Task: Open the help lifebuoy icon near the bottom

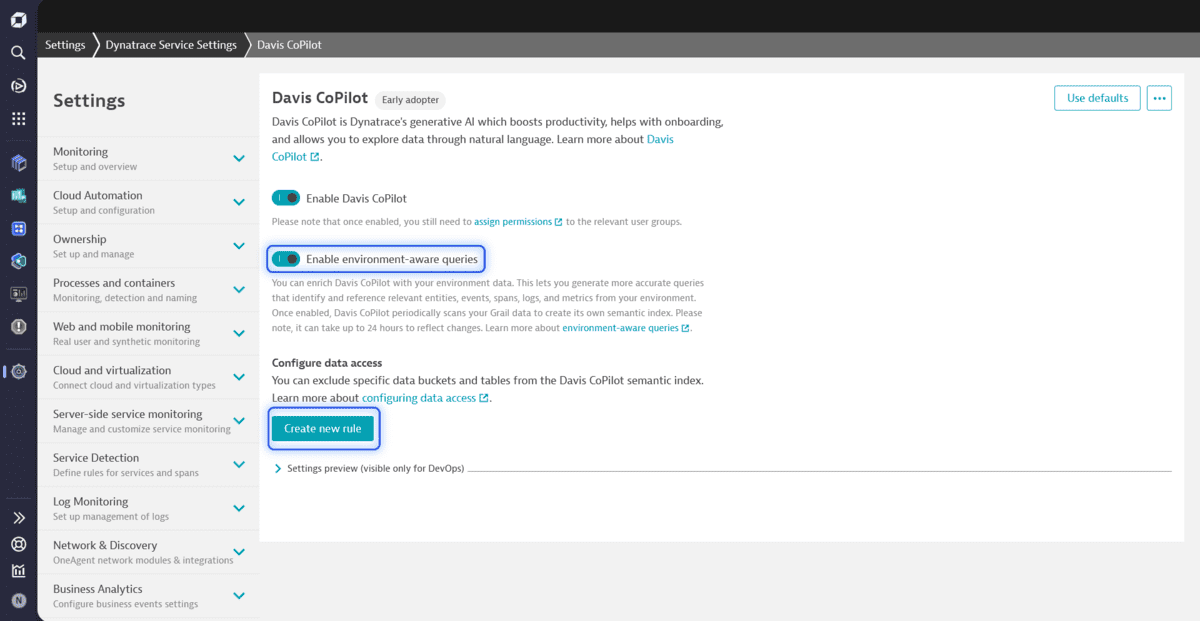Action: click(x=17, y=545)
